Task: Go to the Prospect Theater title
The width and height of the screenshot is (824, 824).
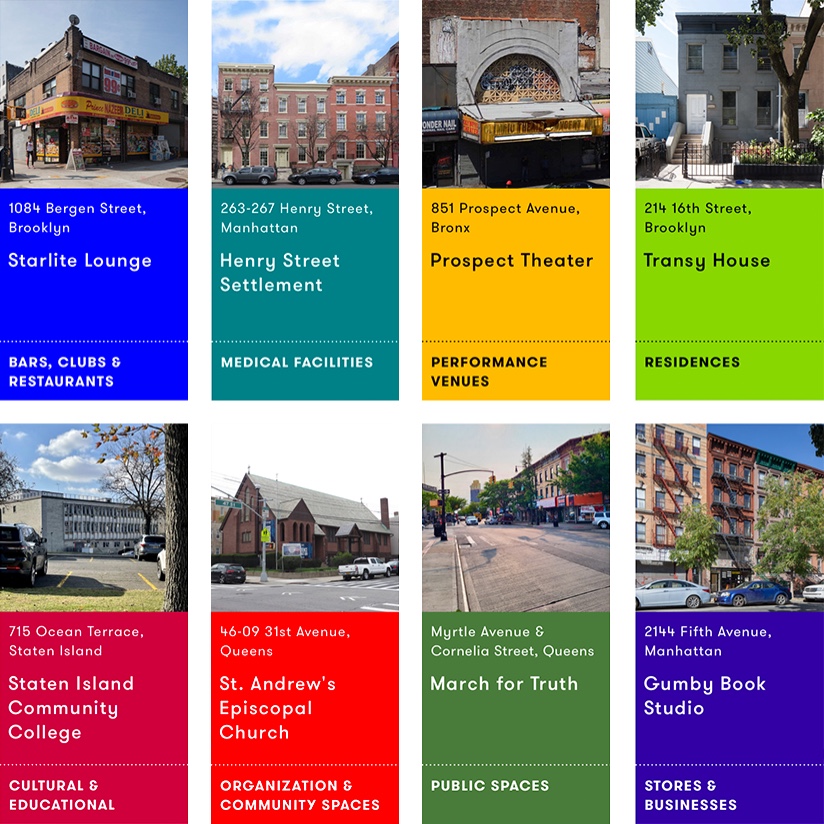Action: click(511, 261)
